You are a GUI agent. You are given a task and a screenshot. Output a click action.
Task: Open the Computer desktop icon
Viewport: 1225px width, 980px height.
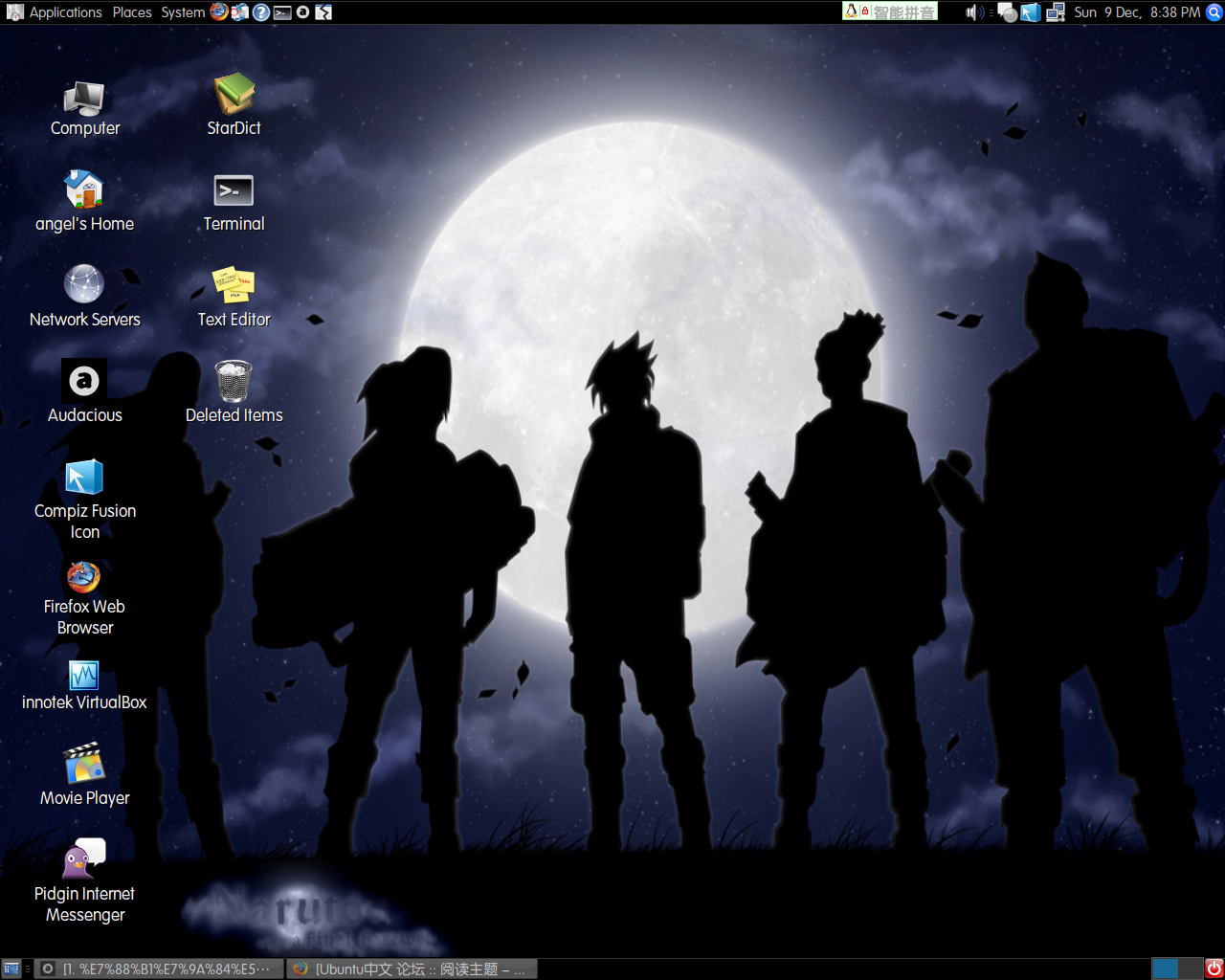click(84, 109)
